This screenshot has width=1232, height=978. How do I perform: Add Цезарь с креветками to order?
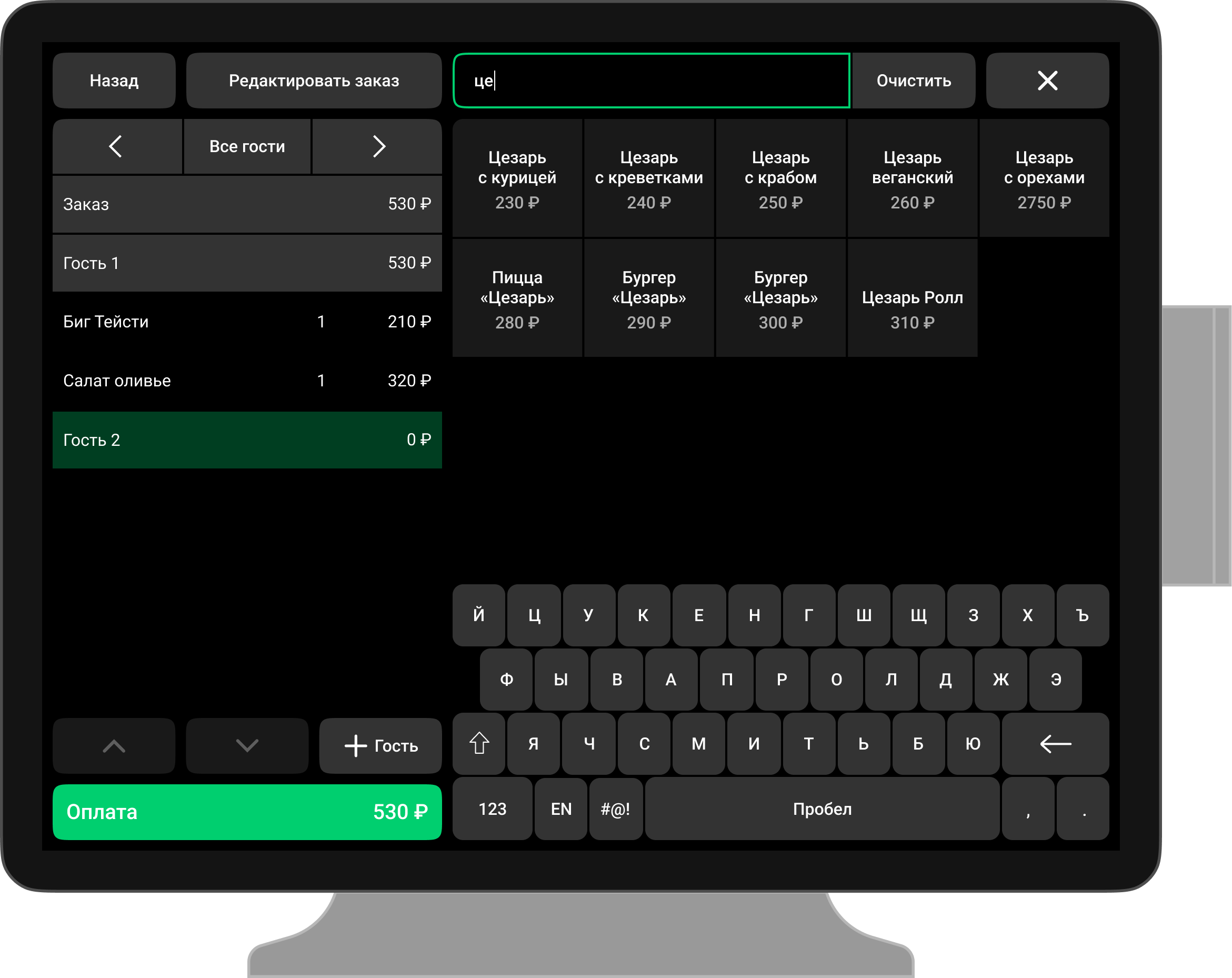648,178
